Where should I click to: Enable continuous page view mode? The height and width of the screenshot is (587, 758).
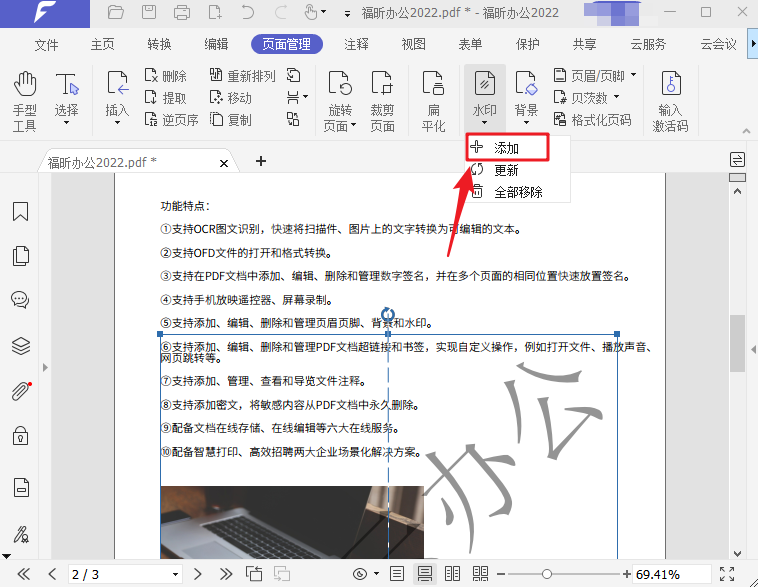pos(425,574)
